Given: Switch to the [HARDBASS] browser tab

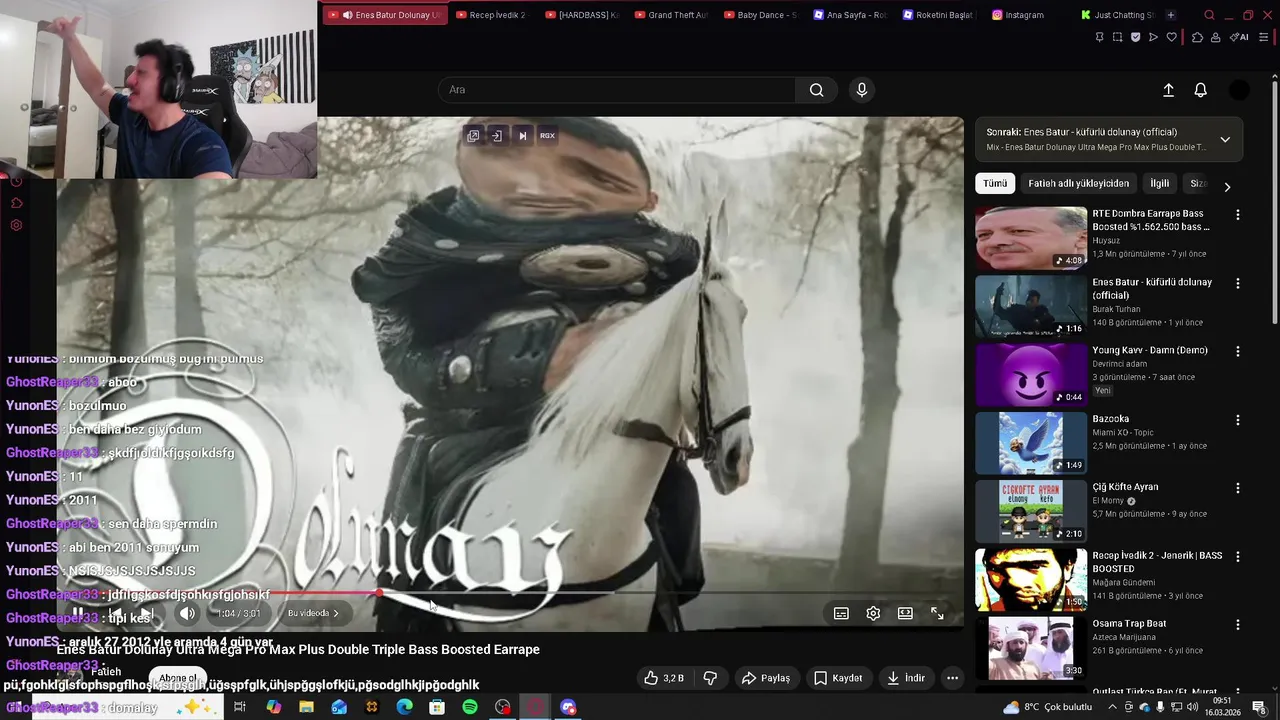Looking at the screenshot, I should 581,15.
